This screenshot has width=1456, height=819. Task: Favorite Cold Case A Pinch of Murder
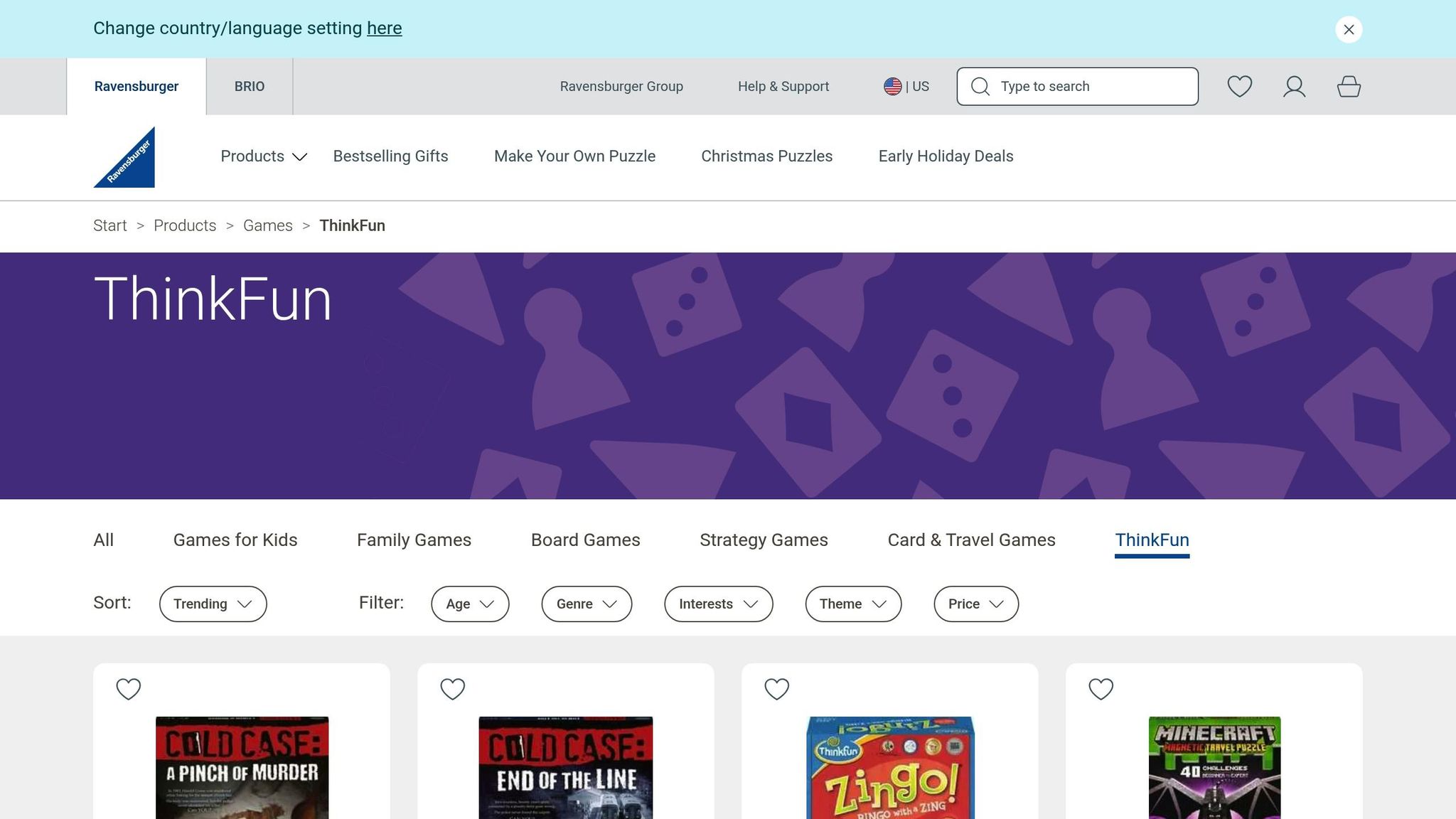click(x=129, y=689)
